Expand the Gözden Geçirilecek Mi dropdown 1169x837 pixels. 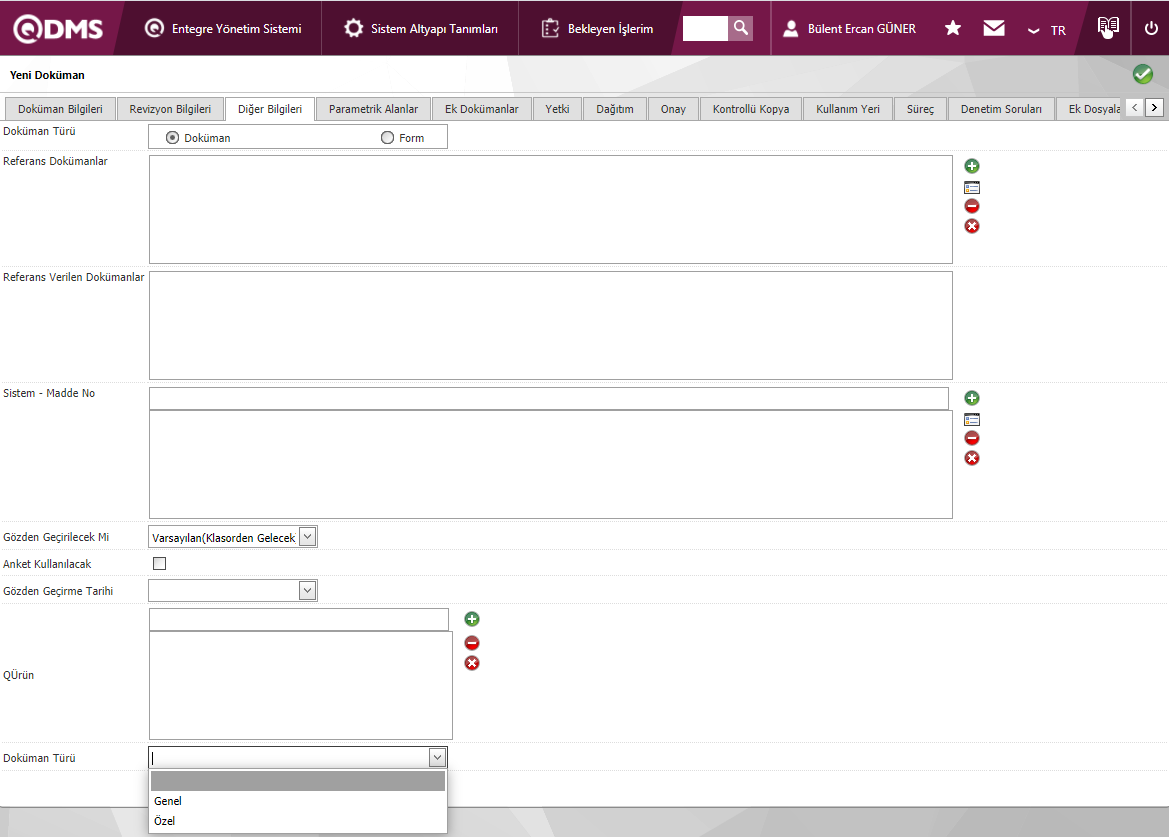click(308, 537)
